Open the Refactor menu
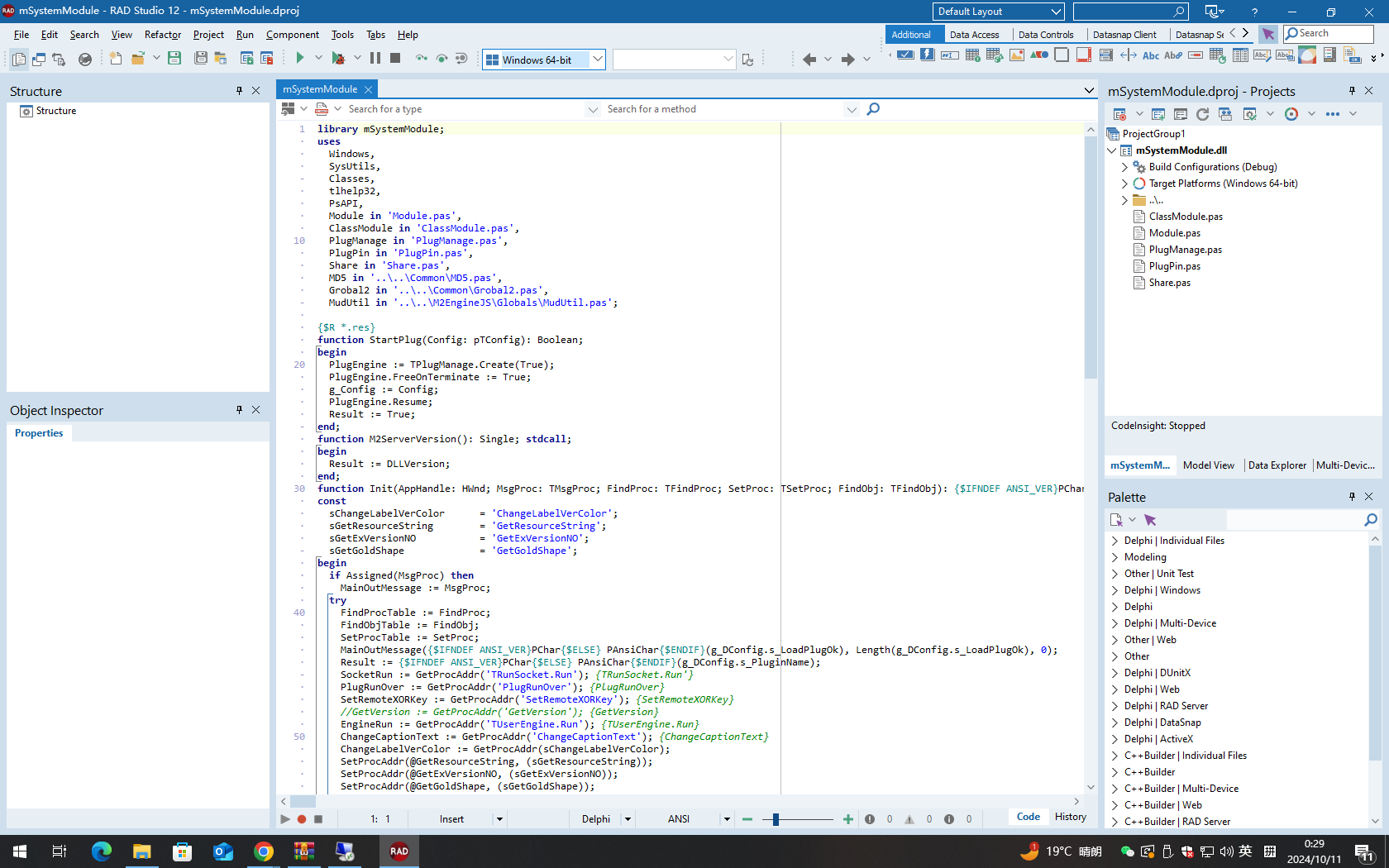Screen dimensions: 1389x868 [162, 35]
